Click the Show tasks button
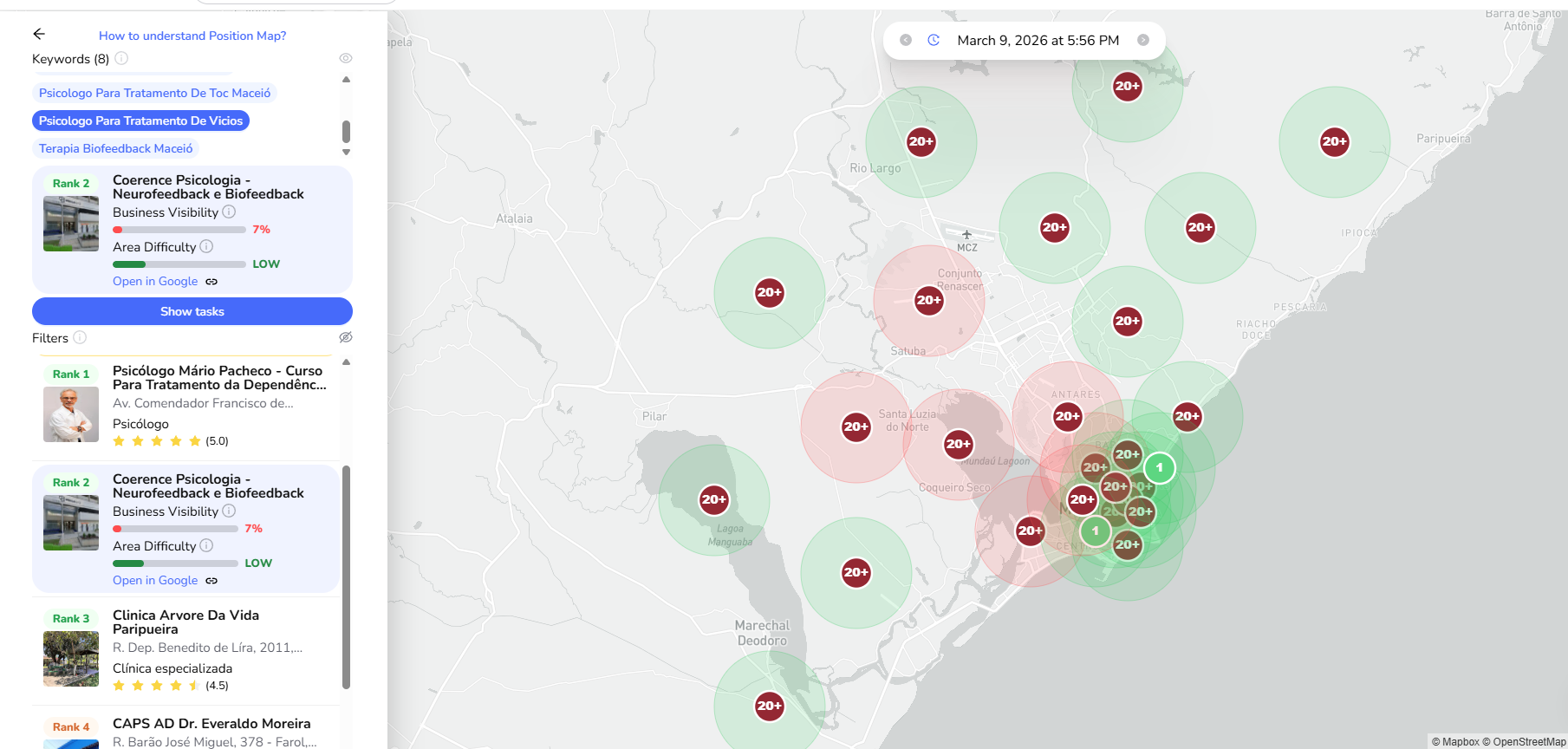The width and height of the screenshot is (1568, 749). pos(192,311)
